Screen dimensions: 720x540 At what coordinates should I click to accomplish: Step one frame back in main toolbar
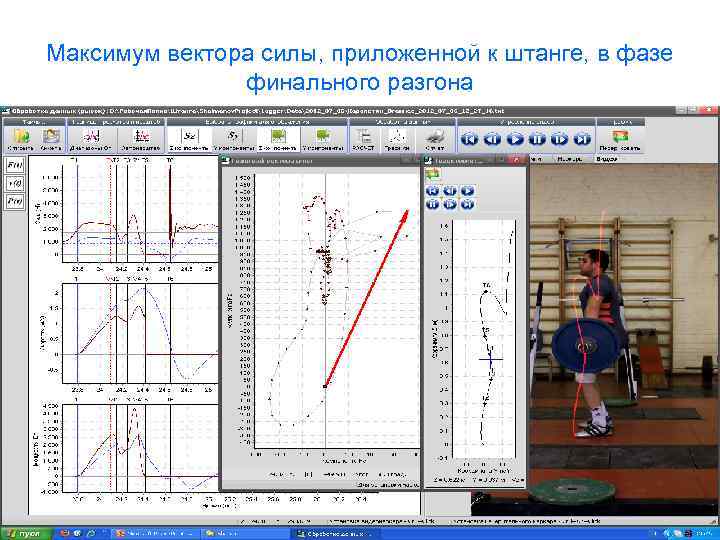(492, 138)
